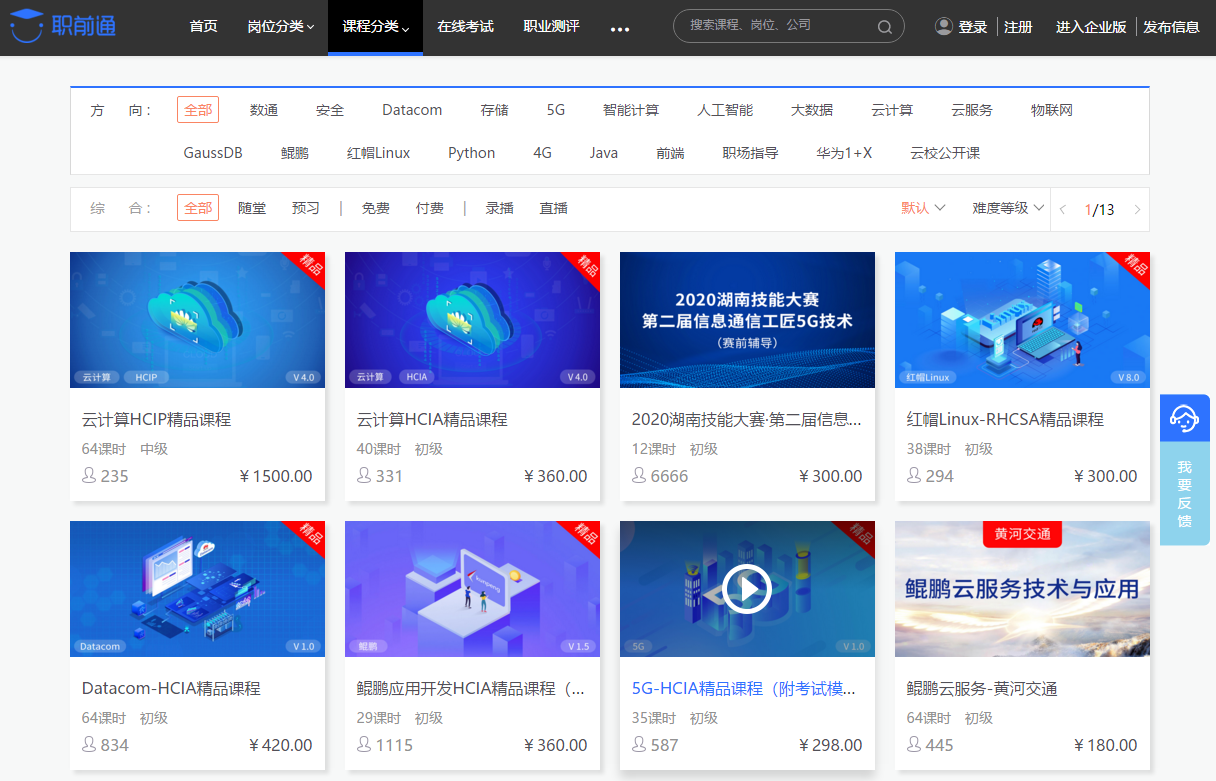This screenshot has width=1216, height=781.
Task: Enable the 付费 (paid) filter
Action: pos(430,208)
